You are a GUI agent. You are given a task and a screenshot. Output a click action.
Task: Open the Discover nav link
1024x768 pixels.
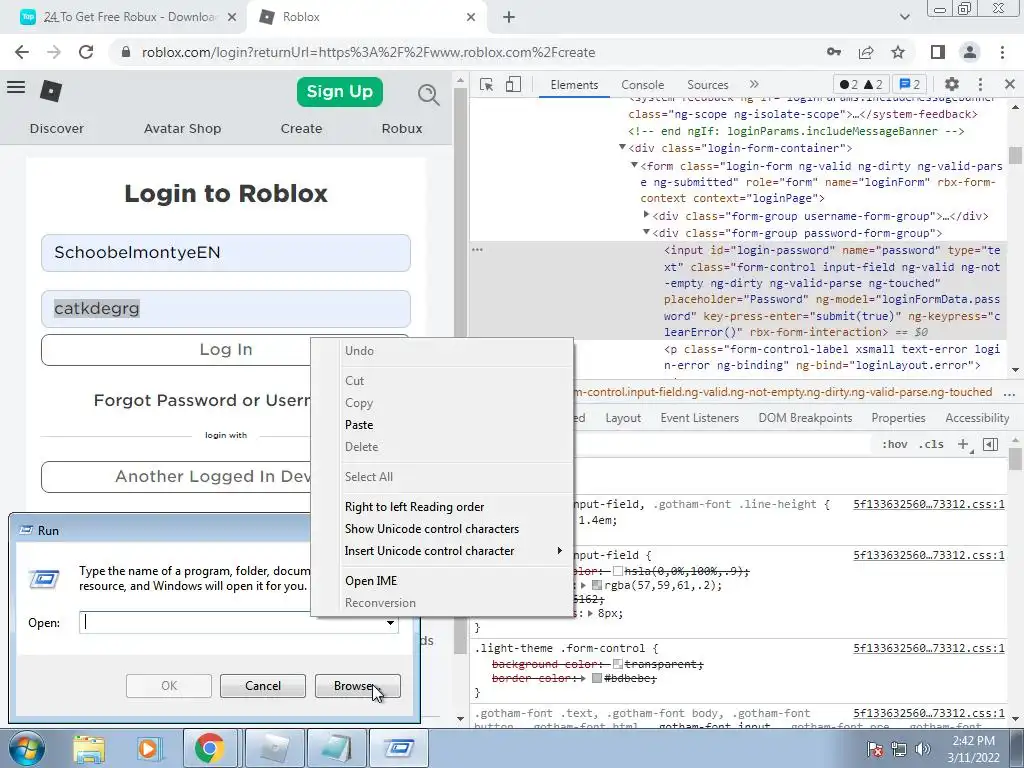click(x=57, y=129)
